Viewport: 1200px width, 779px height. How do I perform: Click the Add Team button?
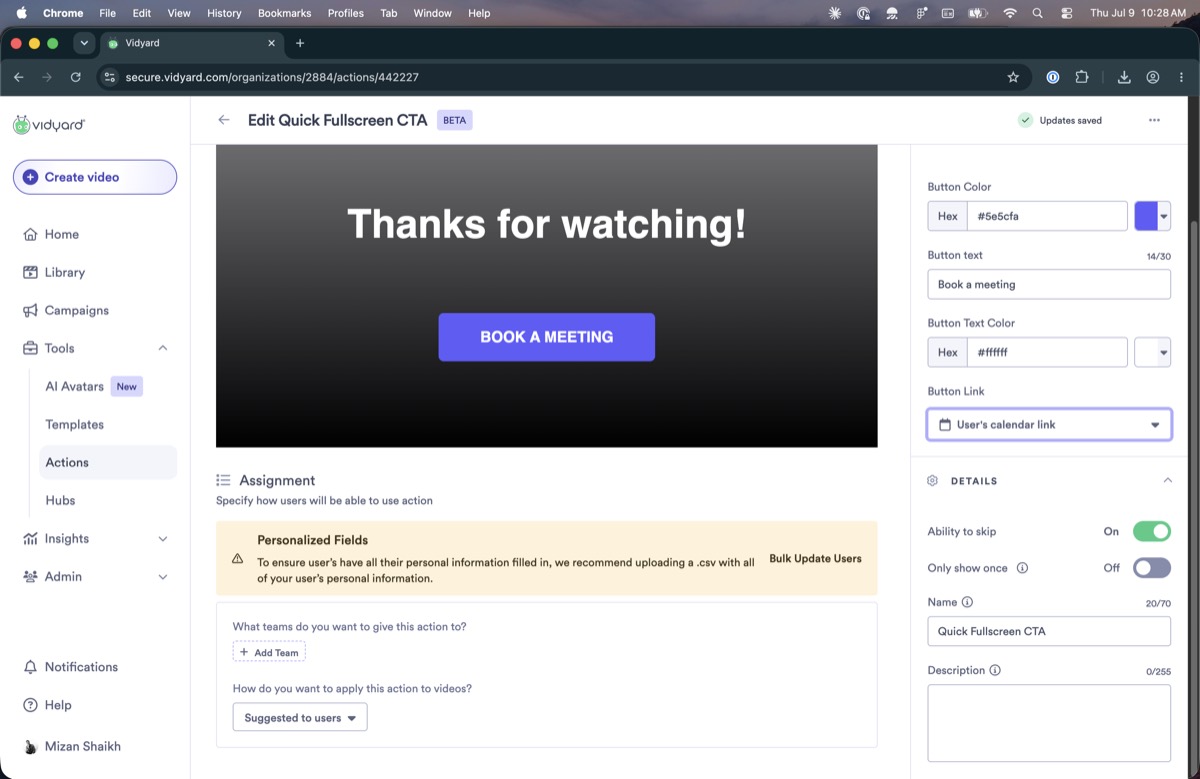[x=269, y=652]
